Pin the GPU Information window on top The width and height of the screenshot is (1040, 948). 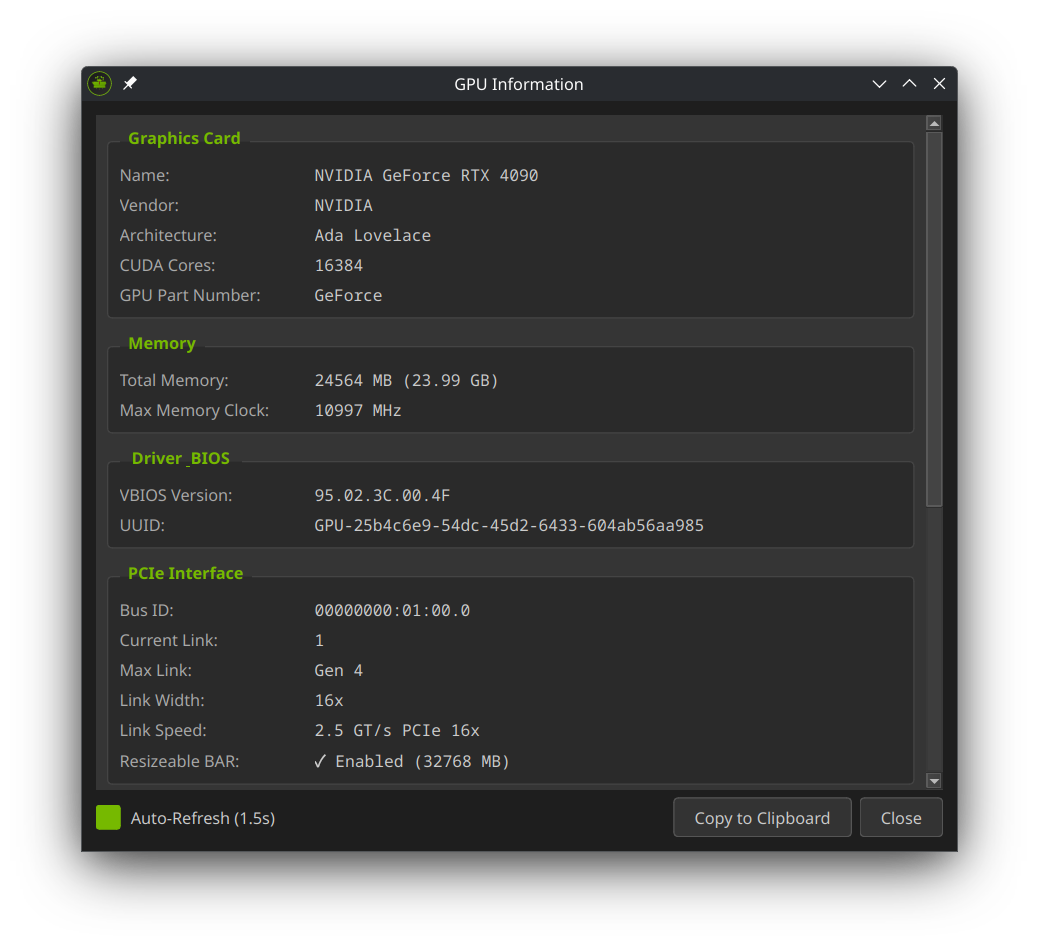[x=130, y=84]
